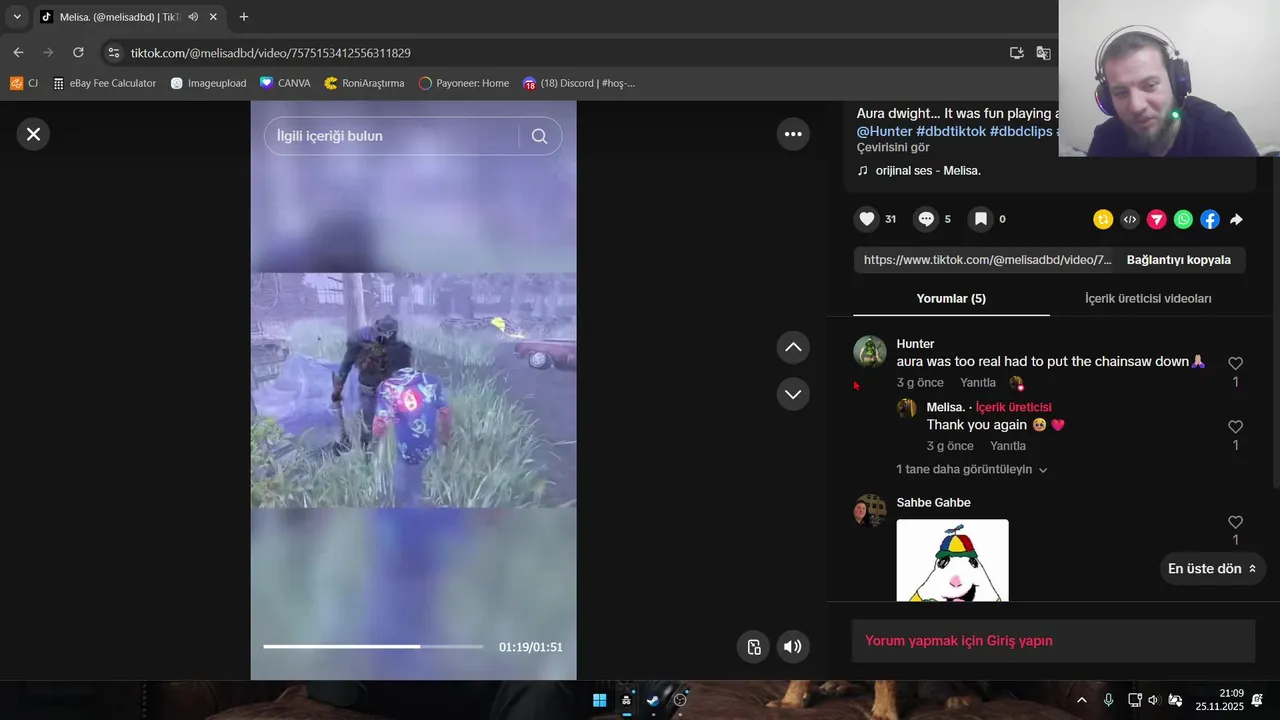Seek on the video progress bar
1280x720 pixels.
pyautogui.click(x=373, y=647)
